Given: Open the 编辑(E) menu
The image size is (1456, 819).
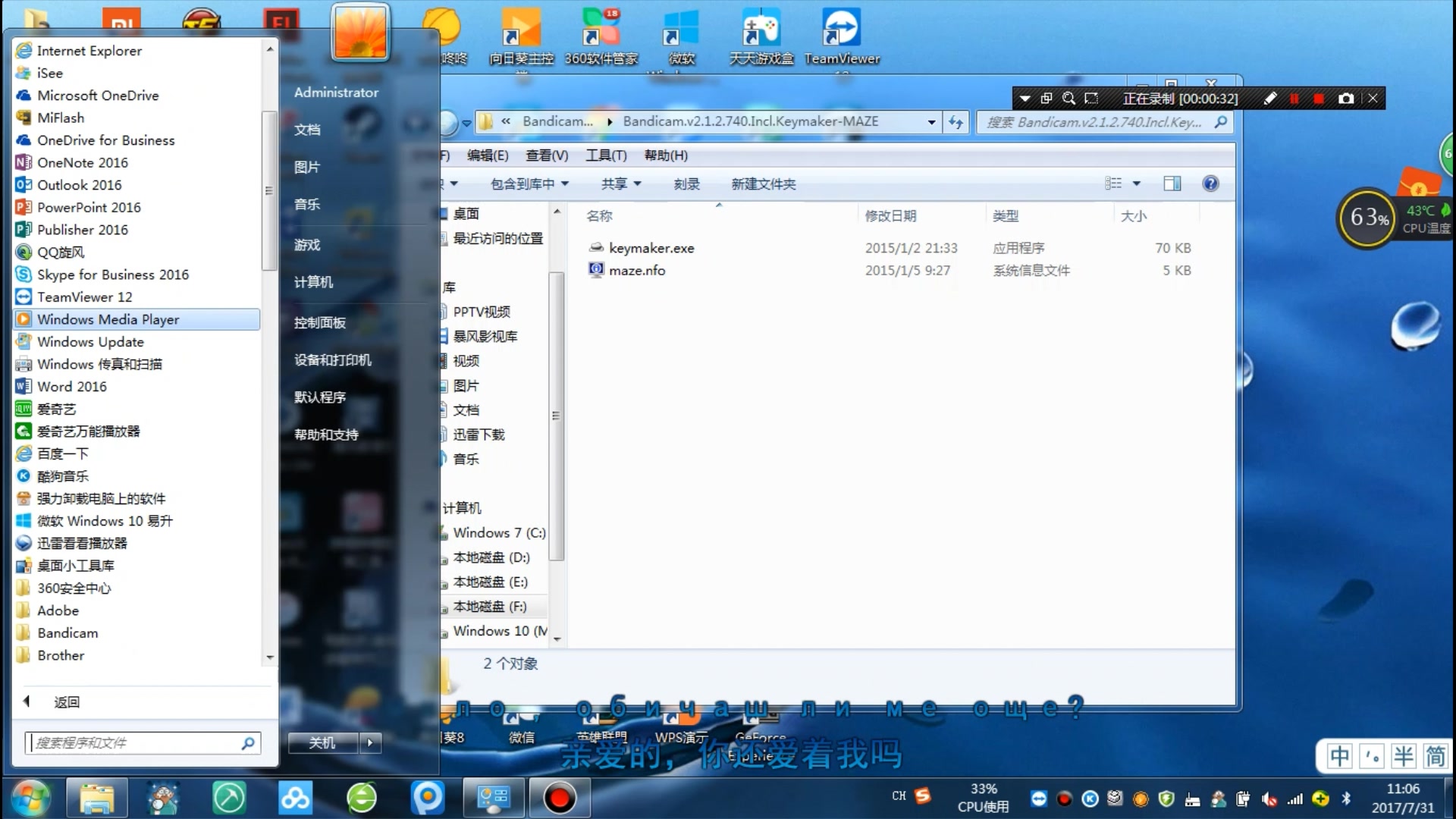Looking at the screenshot, I should click(487, 155).
